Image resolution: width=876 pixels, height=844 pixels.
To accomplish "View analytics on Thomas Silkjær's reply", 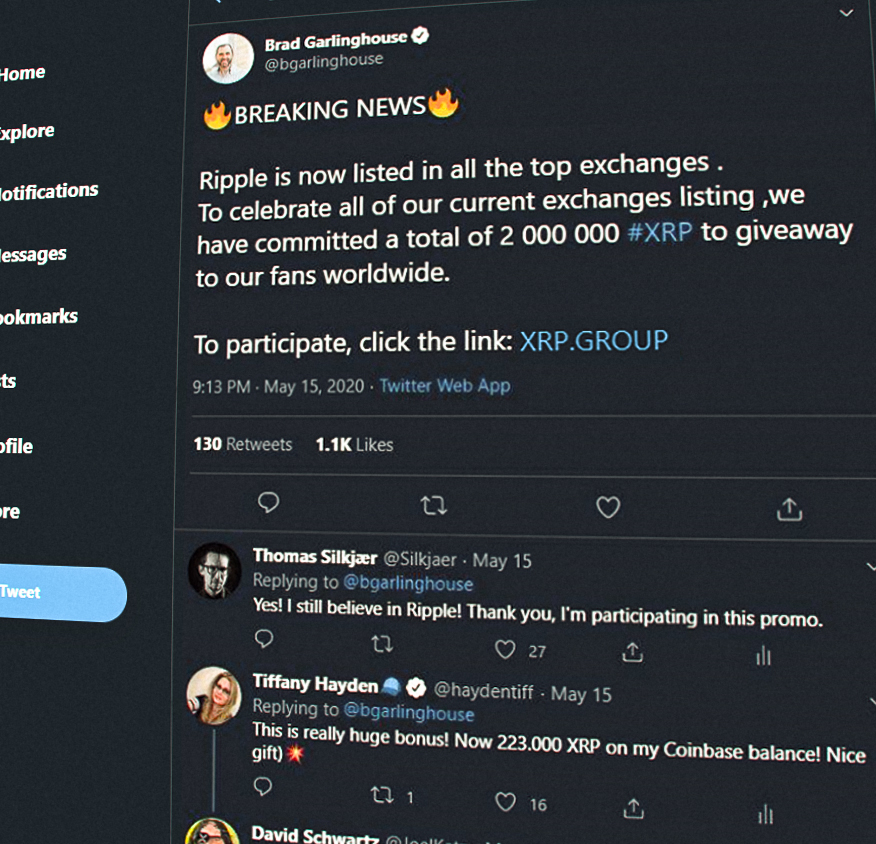I will click(763, 656).
